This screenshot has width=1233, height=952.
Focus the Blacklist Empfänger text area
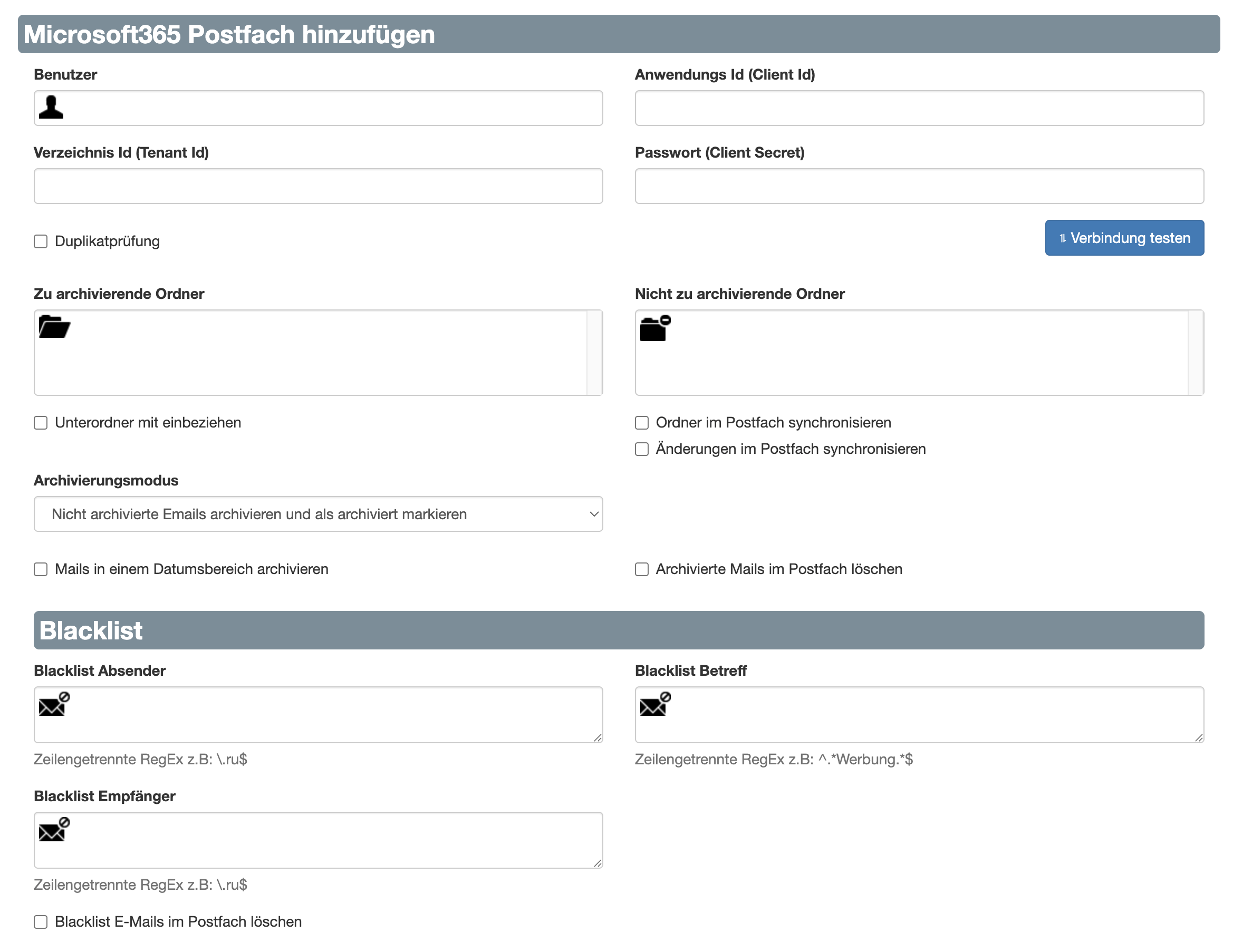pos(319,840)
